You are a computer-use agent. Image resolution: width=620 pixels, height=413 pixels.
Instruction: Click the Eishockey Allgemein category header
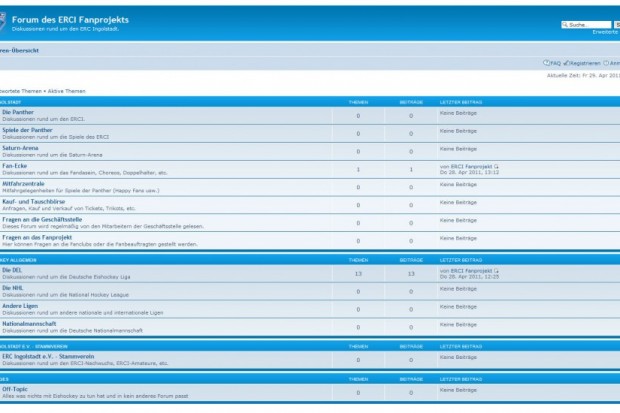(18, 260)
